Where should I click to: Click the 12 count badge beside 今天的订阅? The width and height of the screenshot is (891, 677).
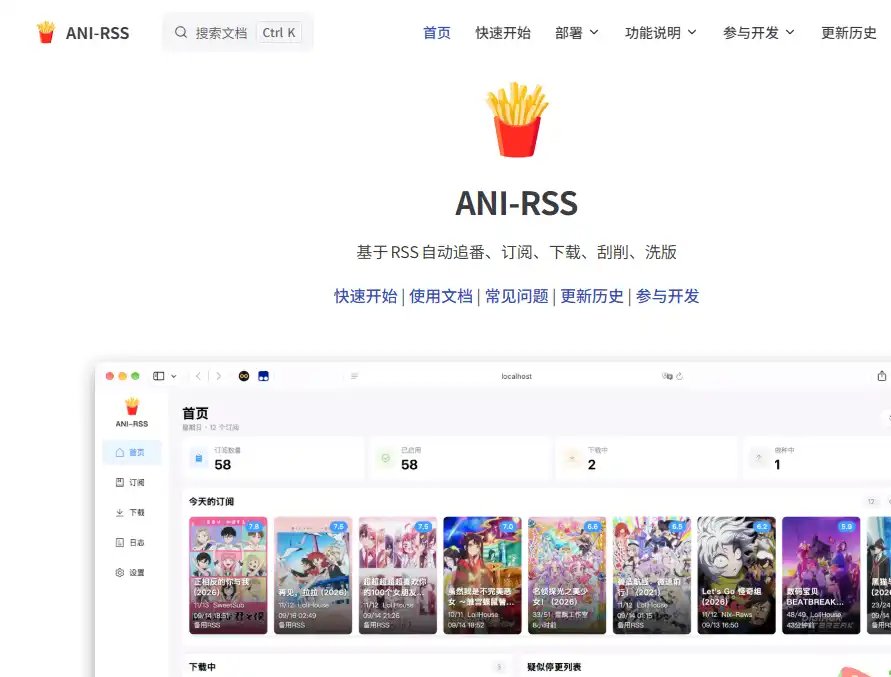pyautogui.click(x=871, y=501)
